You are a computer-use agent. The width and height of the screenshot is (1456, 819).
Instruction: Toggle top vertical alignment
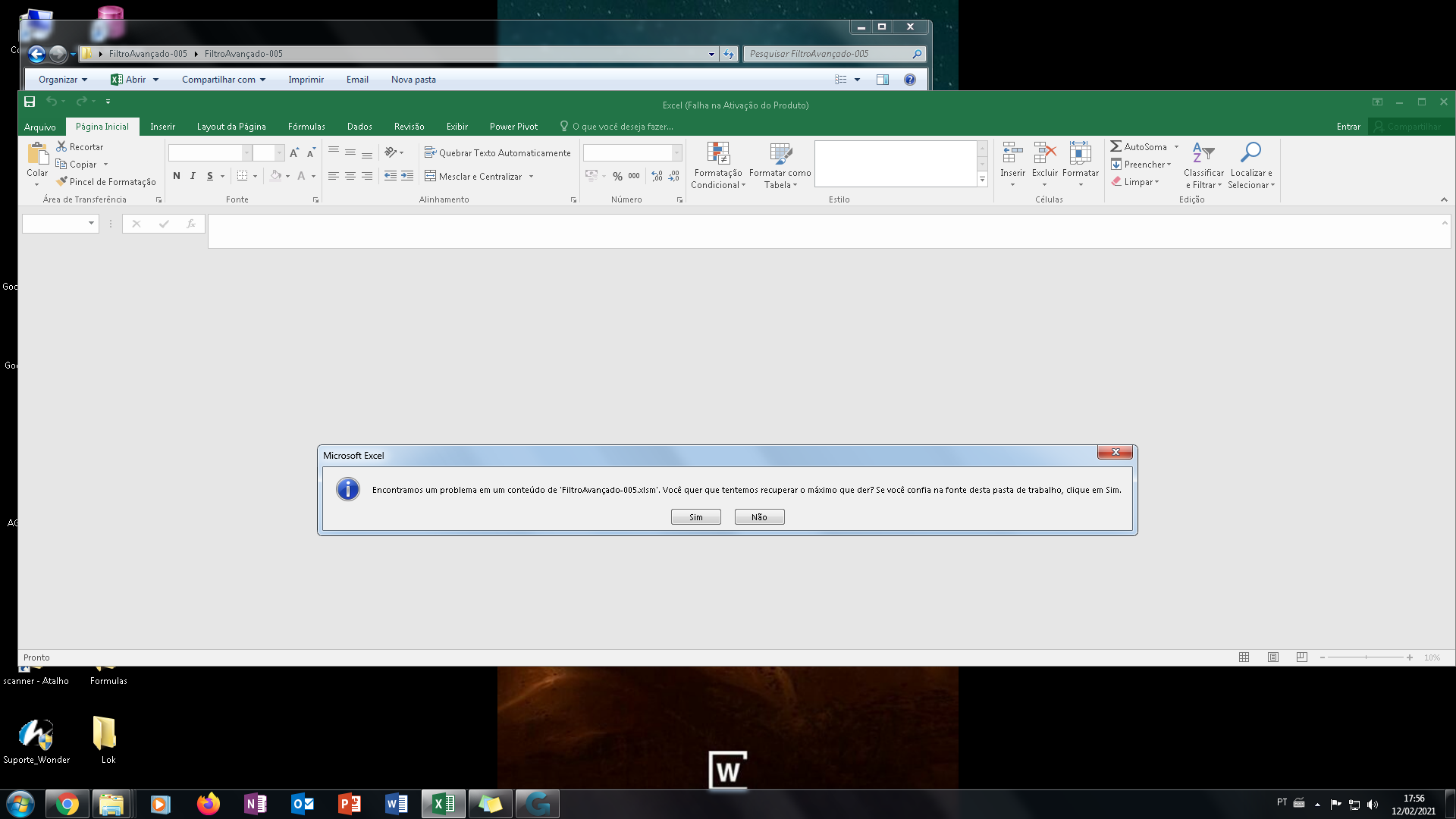point(333,152)
